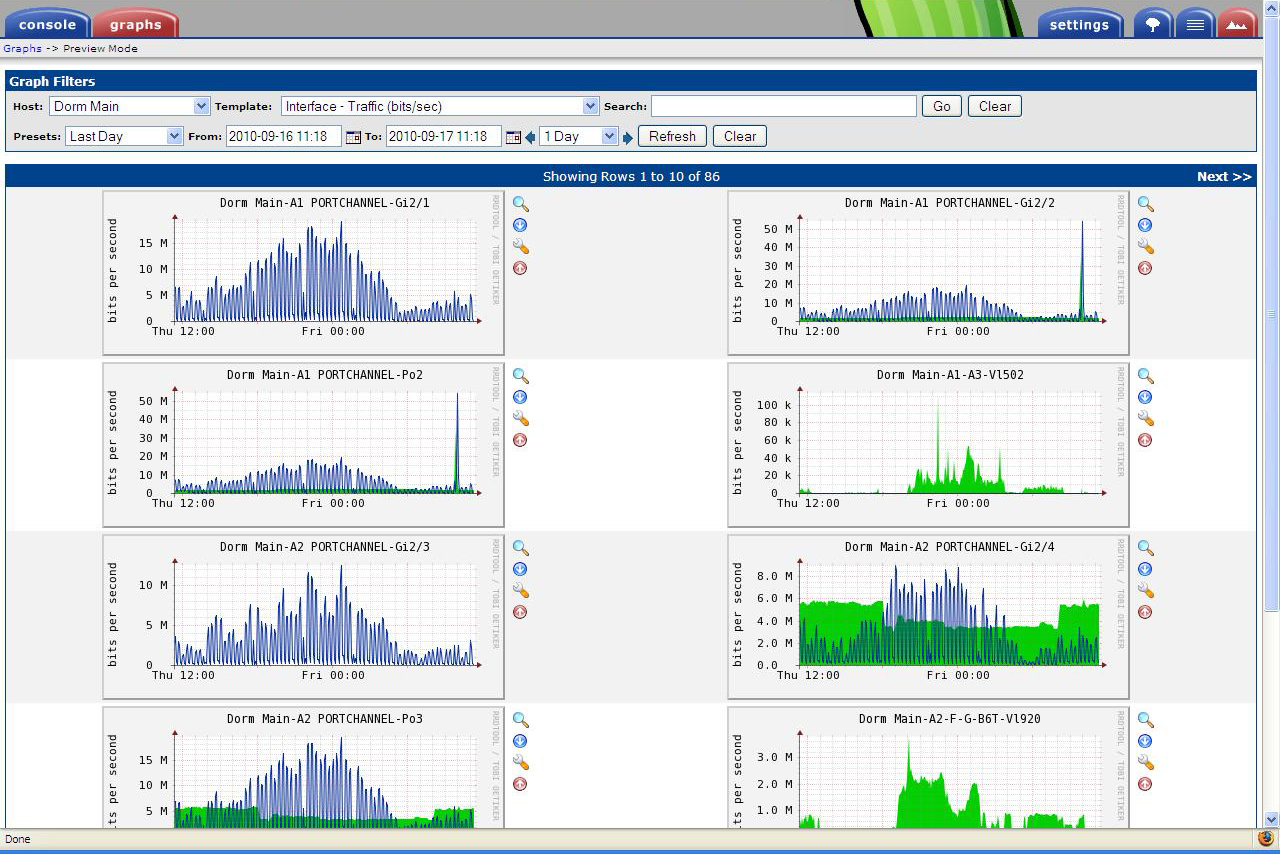Zoom graph Dorm Main-A1 PORTCHANNEL-Po2
1280x854 pixels.
point(520,376)
